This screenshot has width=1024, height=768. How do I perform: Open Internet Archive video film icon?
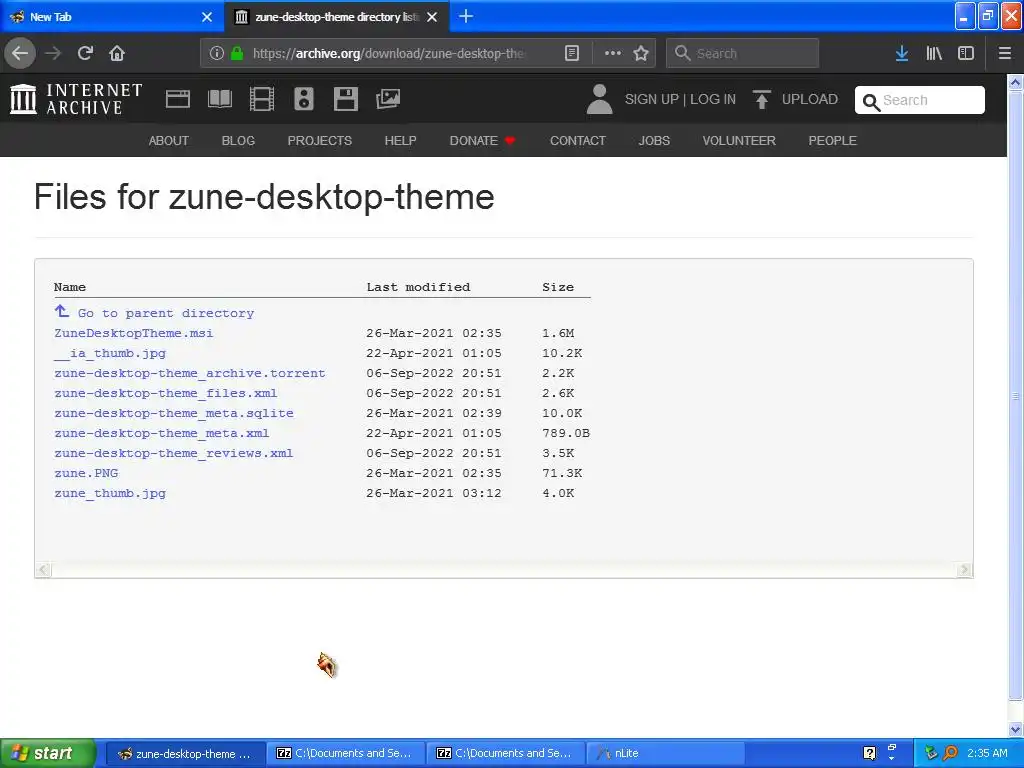(262, 99)
